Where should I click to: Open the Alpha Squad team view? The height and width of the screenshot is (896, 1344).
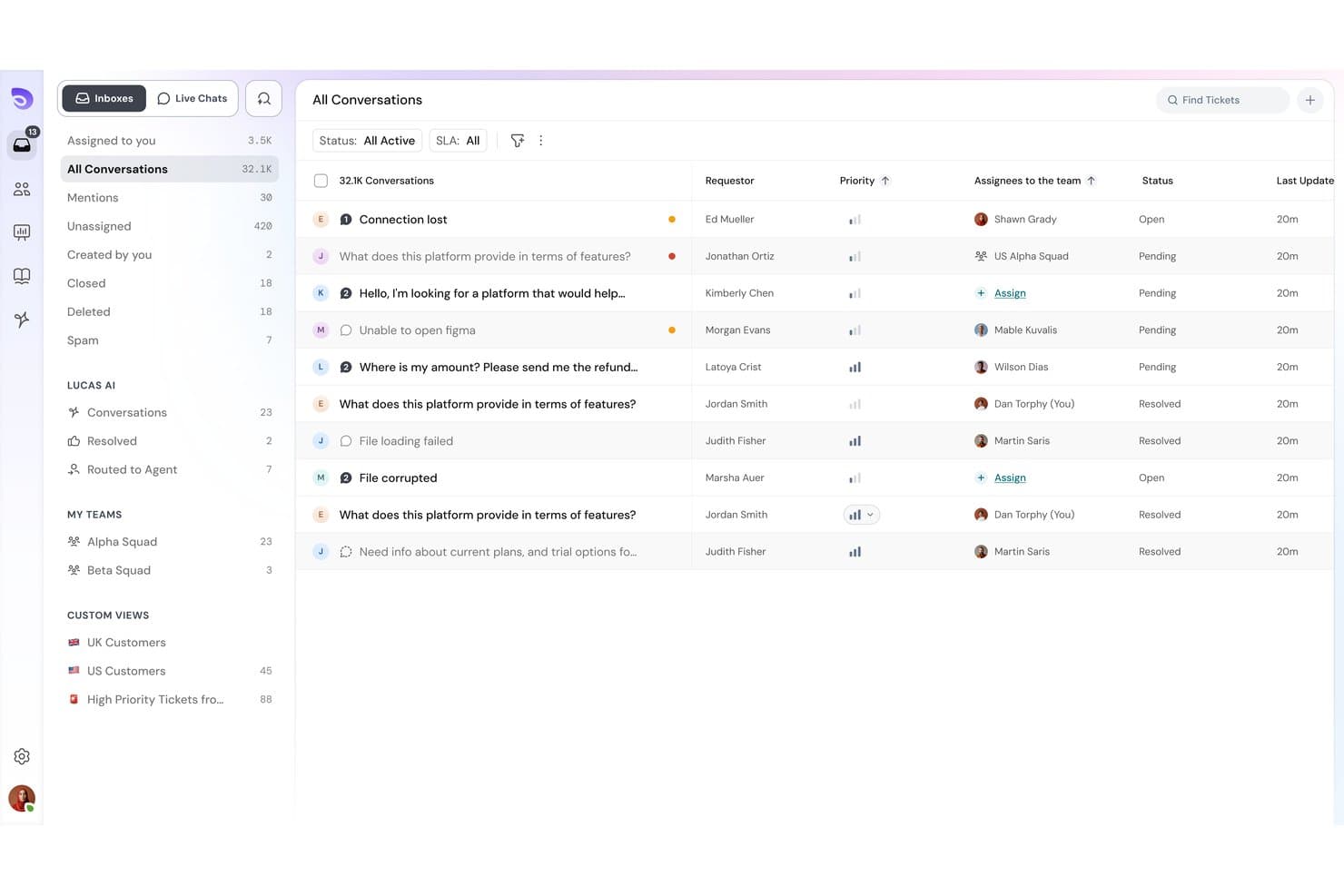click(x=169, y=542)
